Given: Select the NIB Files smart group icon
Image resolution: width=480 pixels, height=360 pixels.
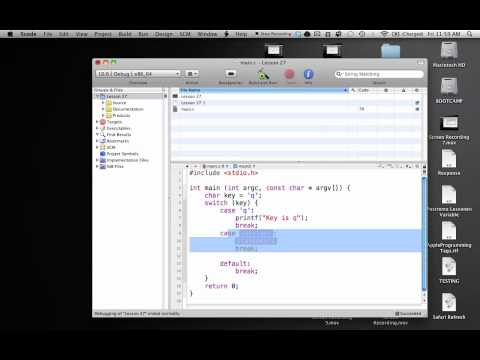Looking at the screenshot, I should pyautogui.click(x=103, y=166).
